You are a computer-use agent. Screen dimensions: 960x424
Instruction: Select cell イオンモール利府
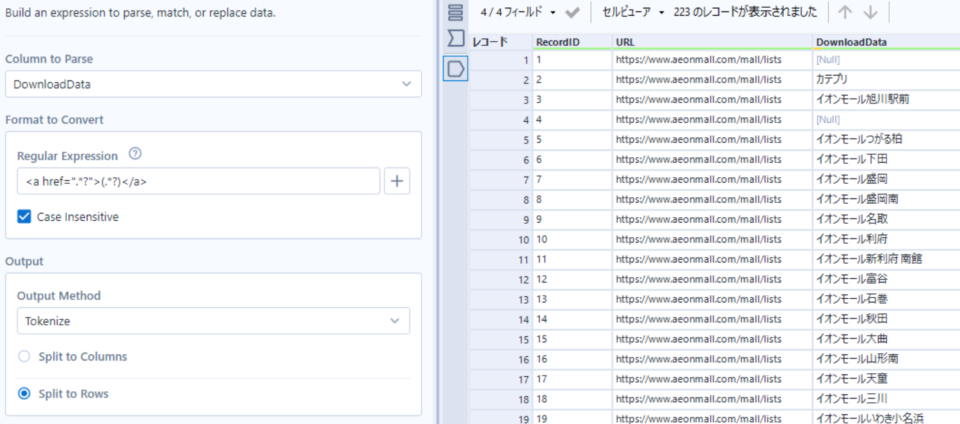click(886, 239)
